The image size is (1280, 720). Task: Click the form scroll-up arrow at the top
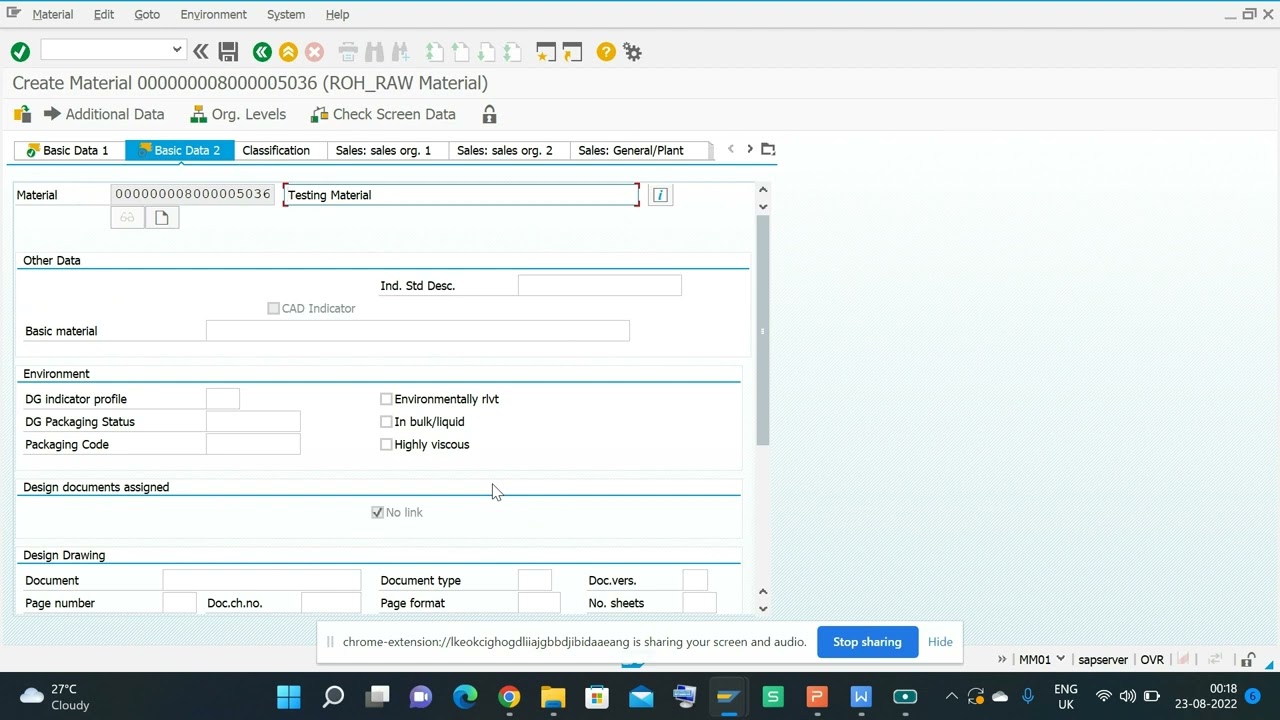click(763, 189)
